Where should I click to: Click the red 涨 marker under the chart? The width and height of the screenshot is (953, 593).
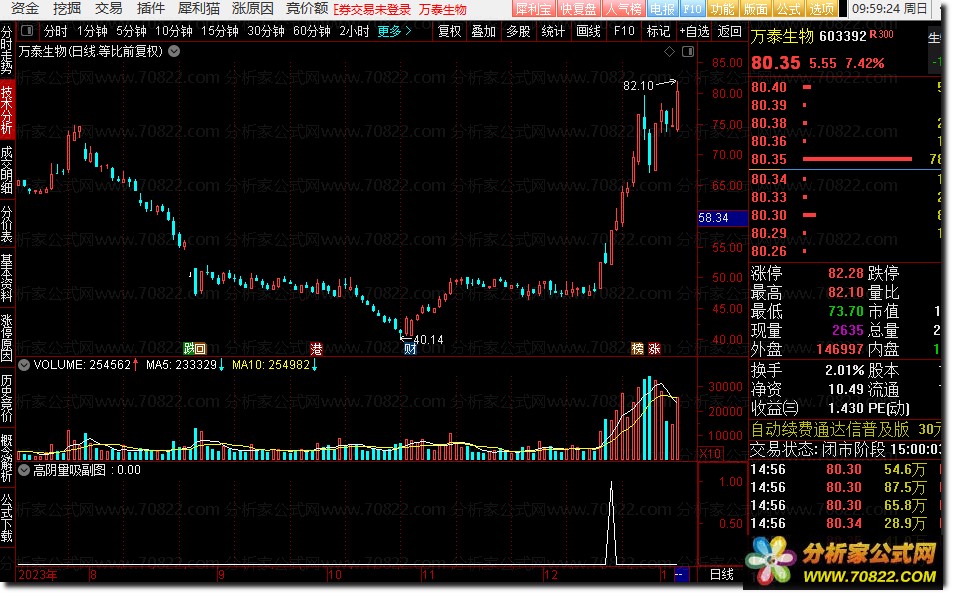[x=654, y=348]
